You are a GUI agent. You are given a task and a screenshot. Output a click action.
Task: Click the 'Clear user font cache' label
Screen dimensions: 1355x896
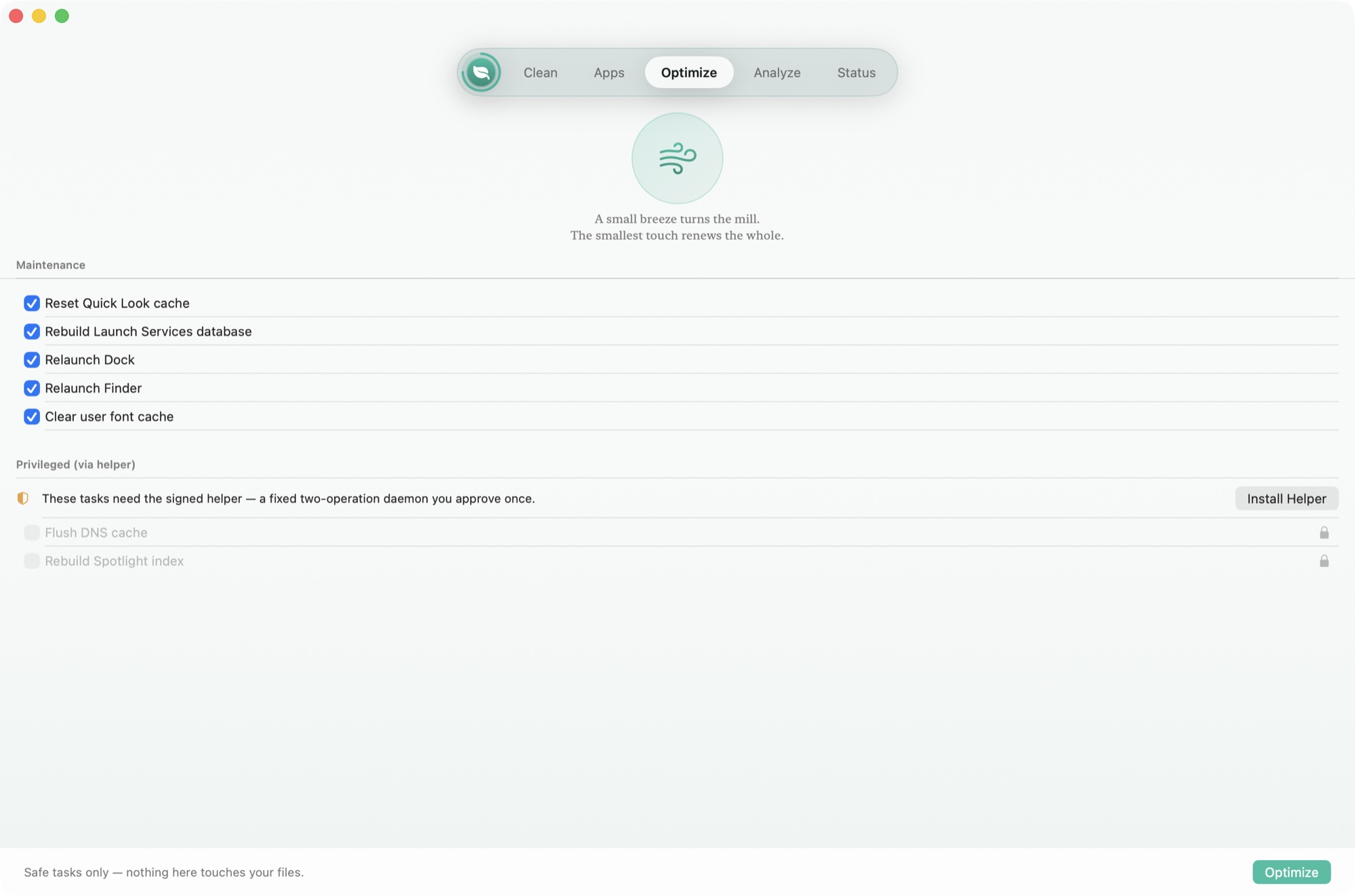[x=109, y=417]
